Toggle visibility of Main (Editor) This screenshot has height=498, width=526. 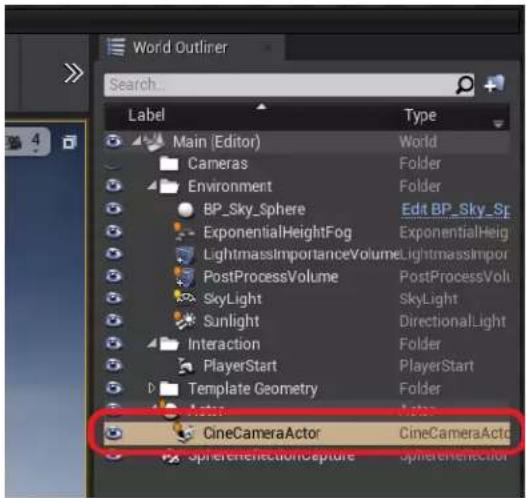tap(113, 141)
